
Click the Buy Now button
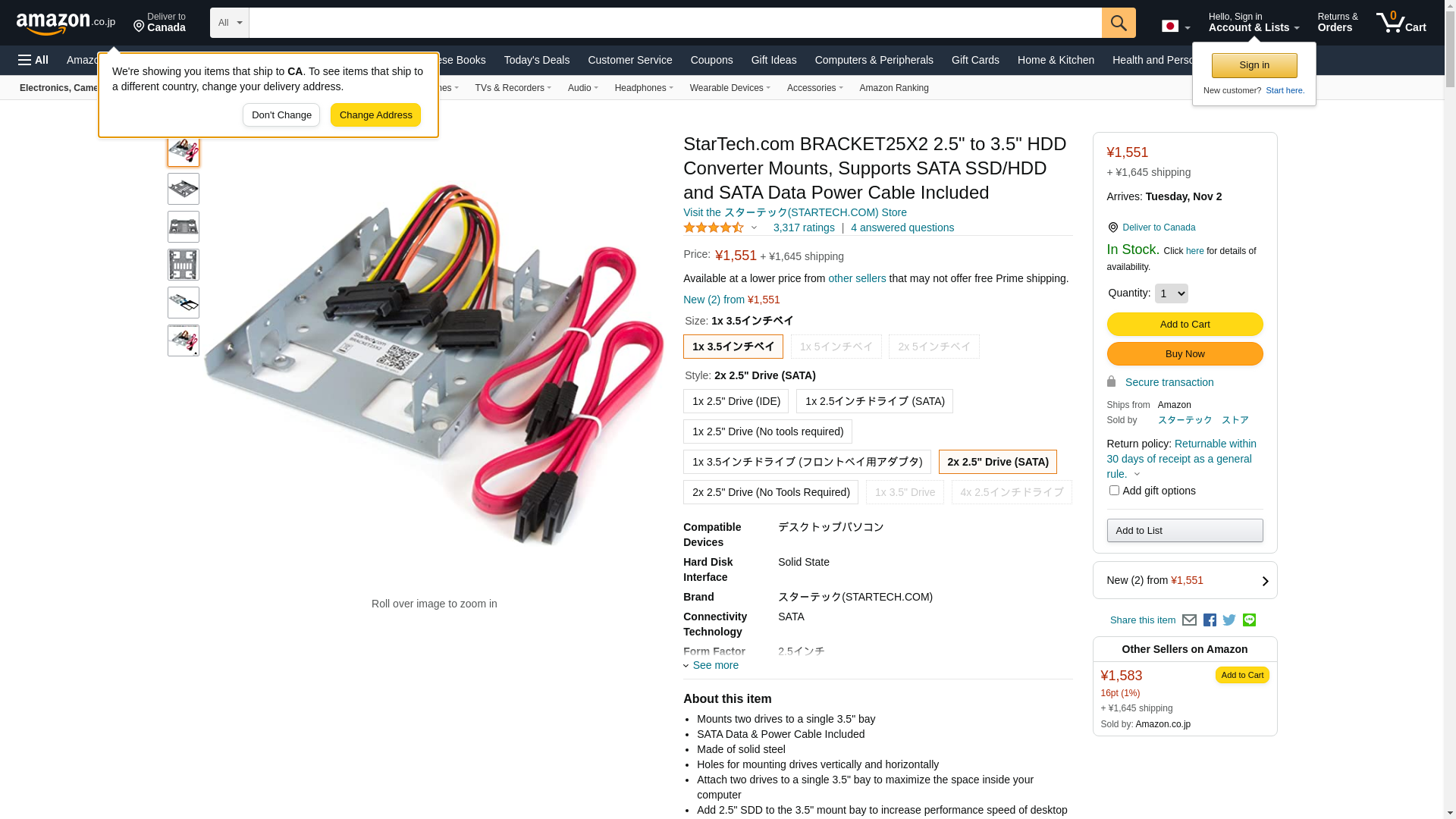(1185, 354)
